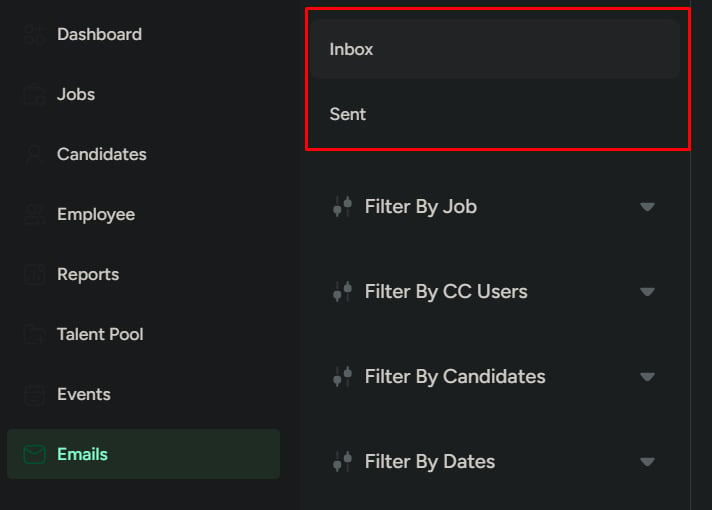This screenshot has width=712, height=510.
Task: Click the Filter By Job label
Action: 421,207
